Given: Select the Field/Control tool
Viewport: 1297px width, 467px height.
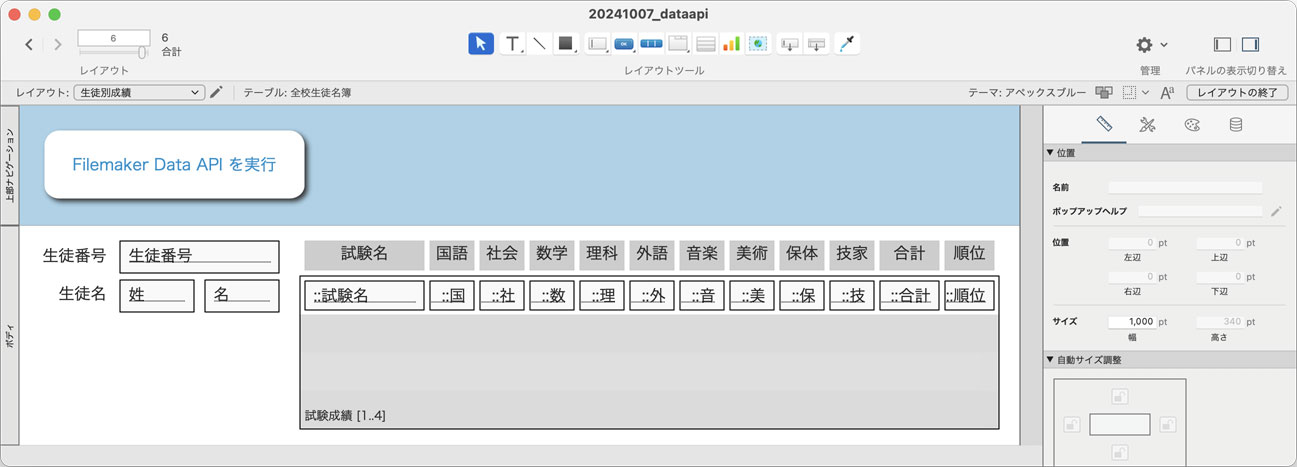Looking at the screenshot, I should (x=598, y=43).
